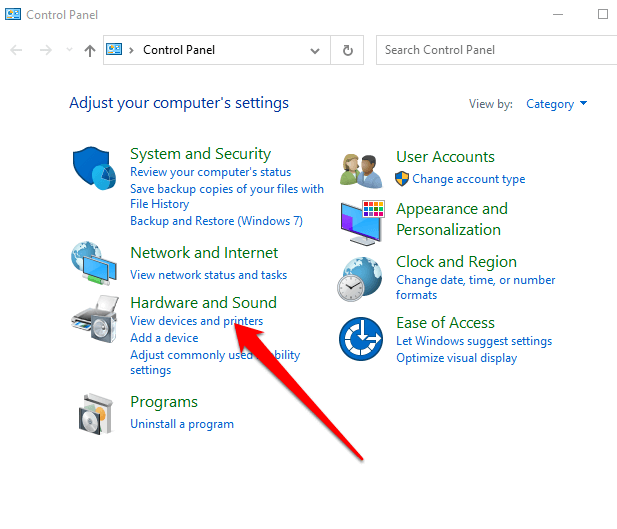Click the Appearance and Personalization monitor icon

tap(361, 221)
